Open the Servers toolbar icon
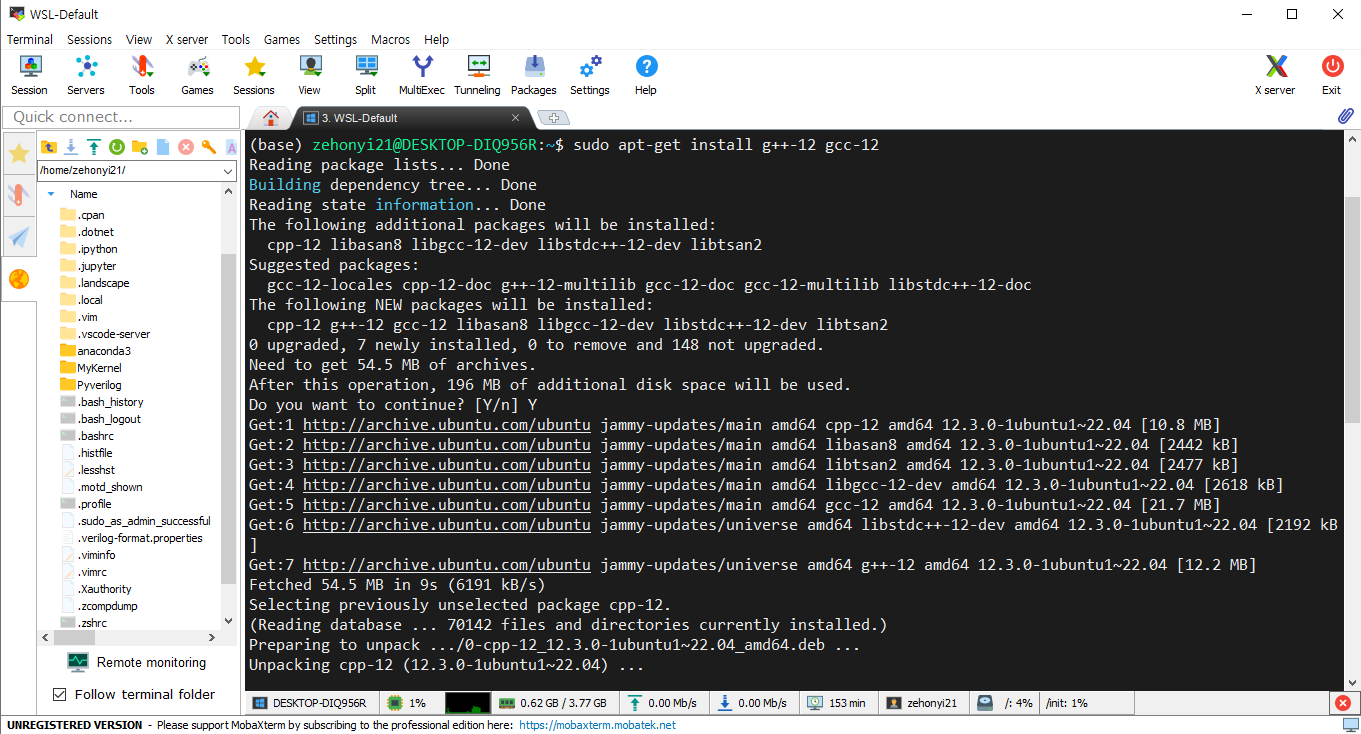 coord(86,75)
